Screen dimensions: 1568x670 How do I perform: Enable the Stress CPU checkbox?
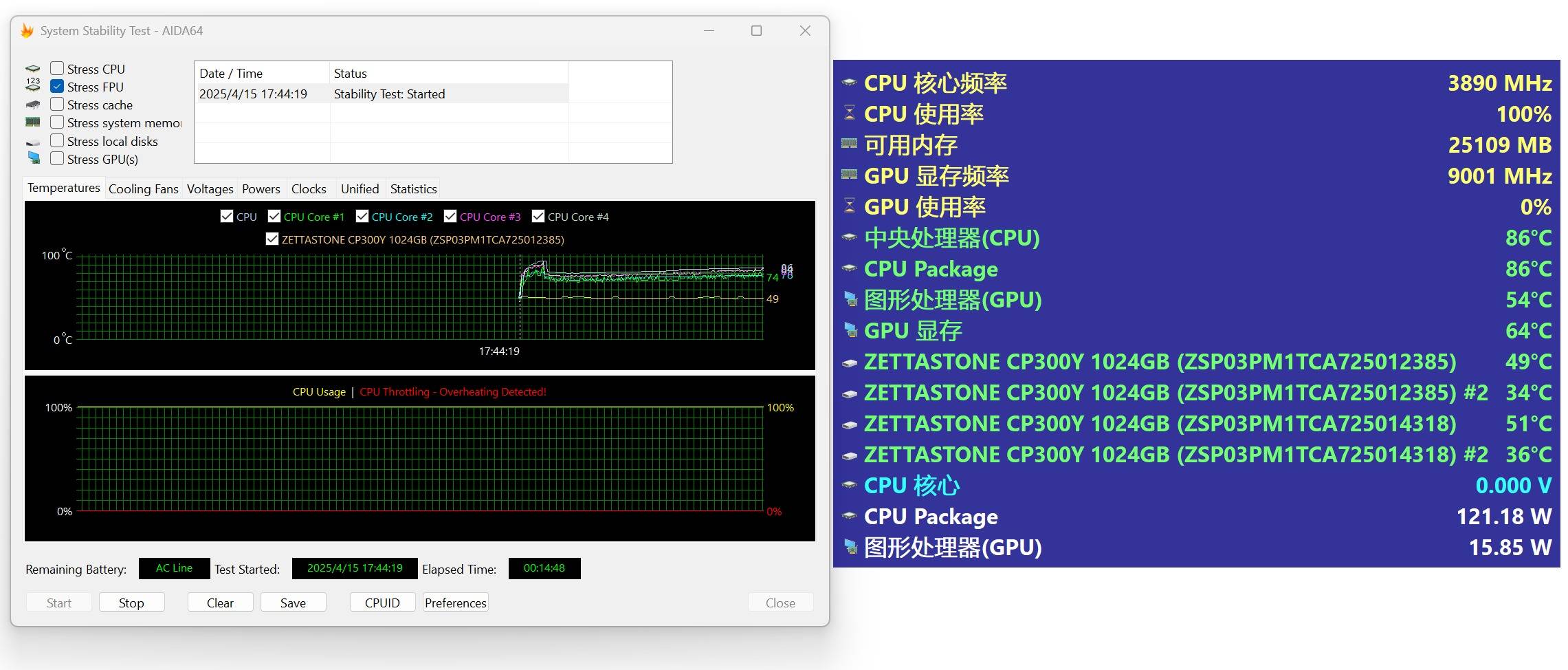58,69
